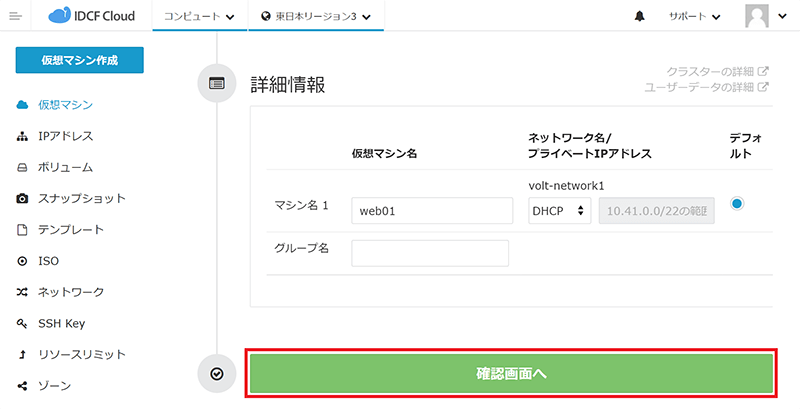Click the checkmark step circle icon
This screenshot has height=409, width=800.
(x=217, y=373)
